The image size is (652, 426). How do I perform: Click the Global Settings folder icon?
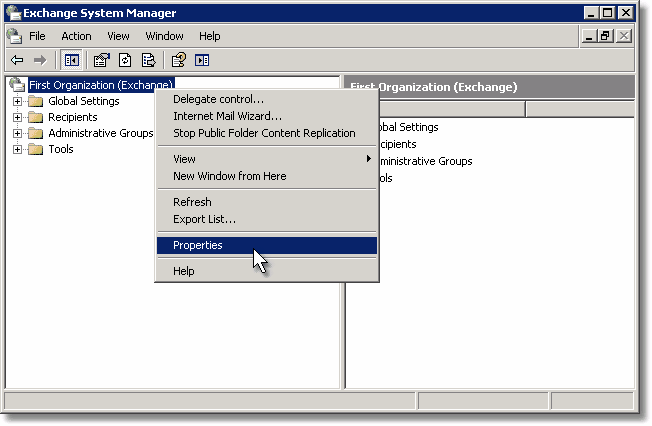coord(36,101)
